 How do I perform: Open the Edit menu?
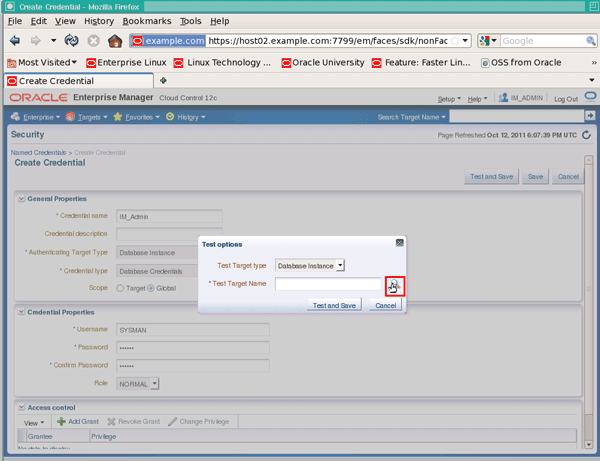(39, 21)
